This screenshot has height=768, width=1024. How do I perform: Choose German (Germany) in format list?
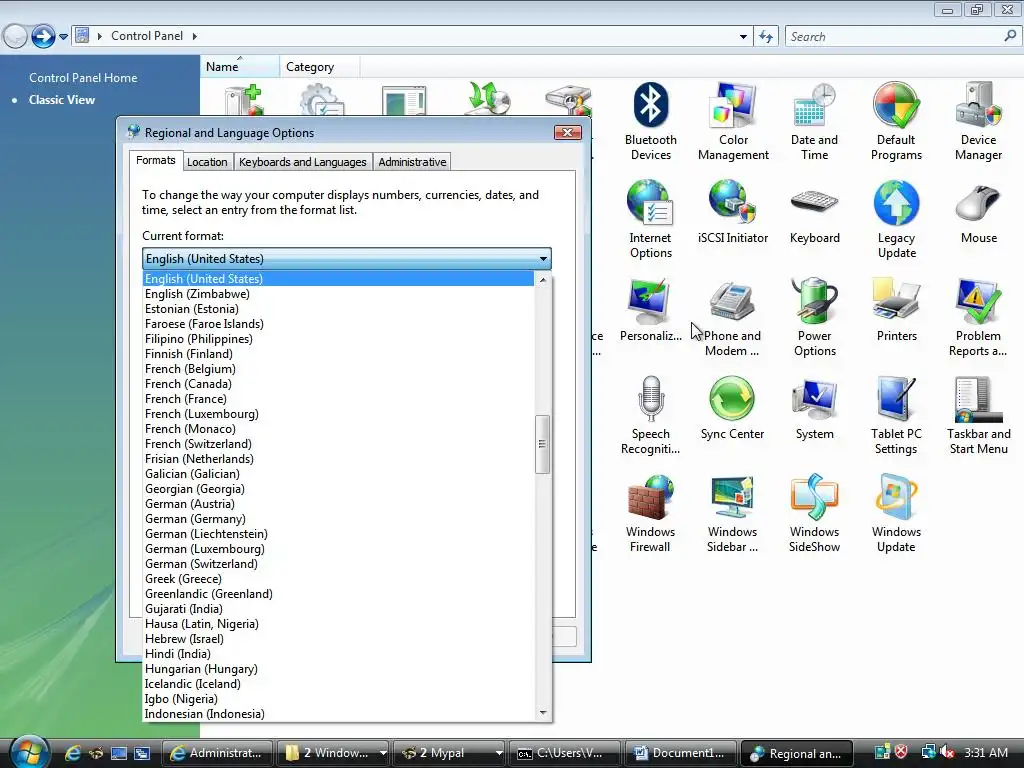pyautogui.click(x=339, y=519)
